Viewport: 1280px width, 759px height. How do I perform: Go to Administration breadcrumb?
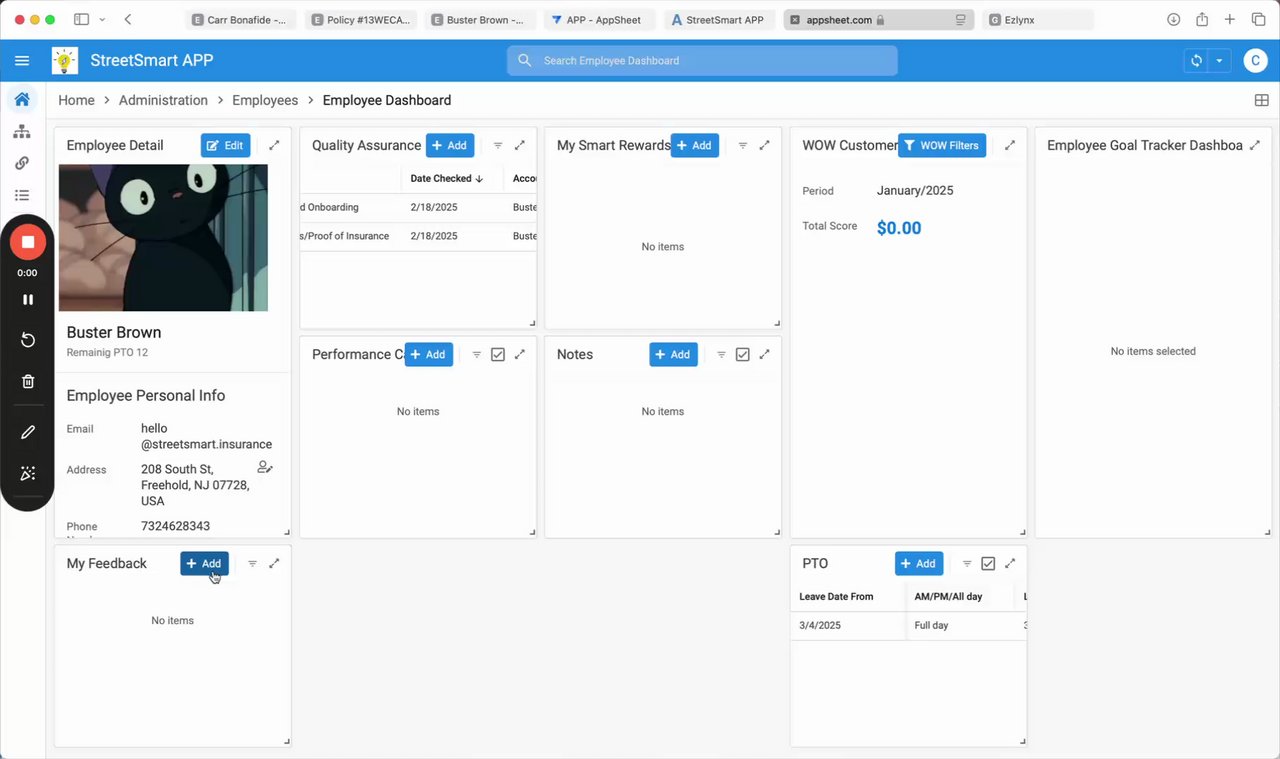tap(163, 100)
